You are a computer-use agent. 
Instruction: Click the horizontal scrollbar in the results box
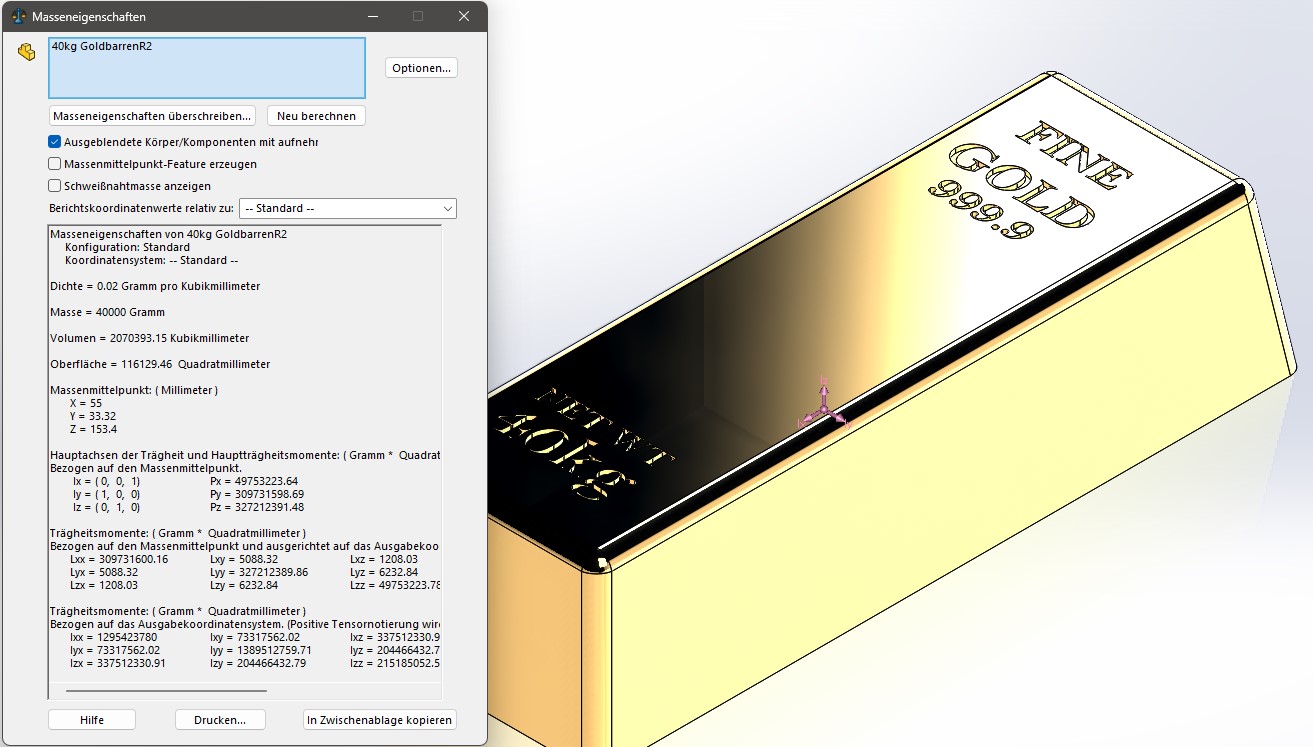tap(166, 690)
